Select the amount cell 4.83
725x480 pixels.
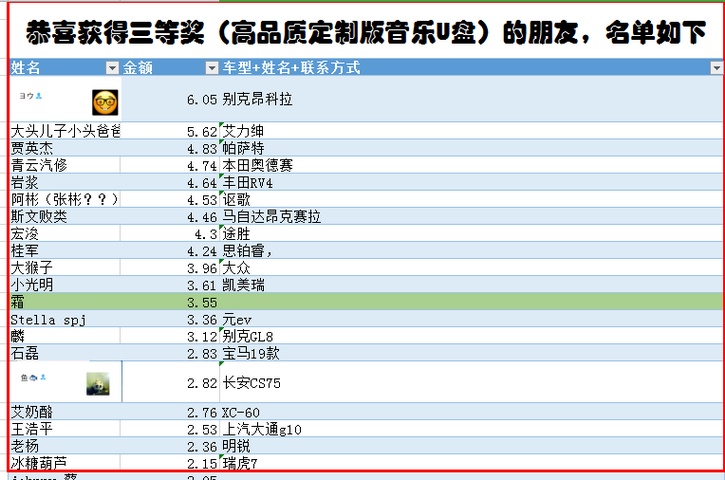pyautogui.click(x=170, y=148)
